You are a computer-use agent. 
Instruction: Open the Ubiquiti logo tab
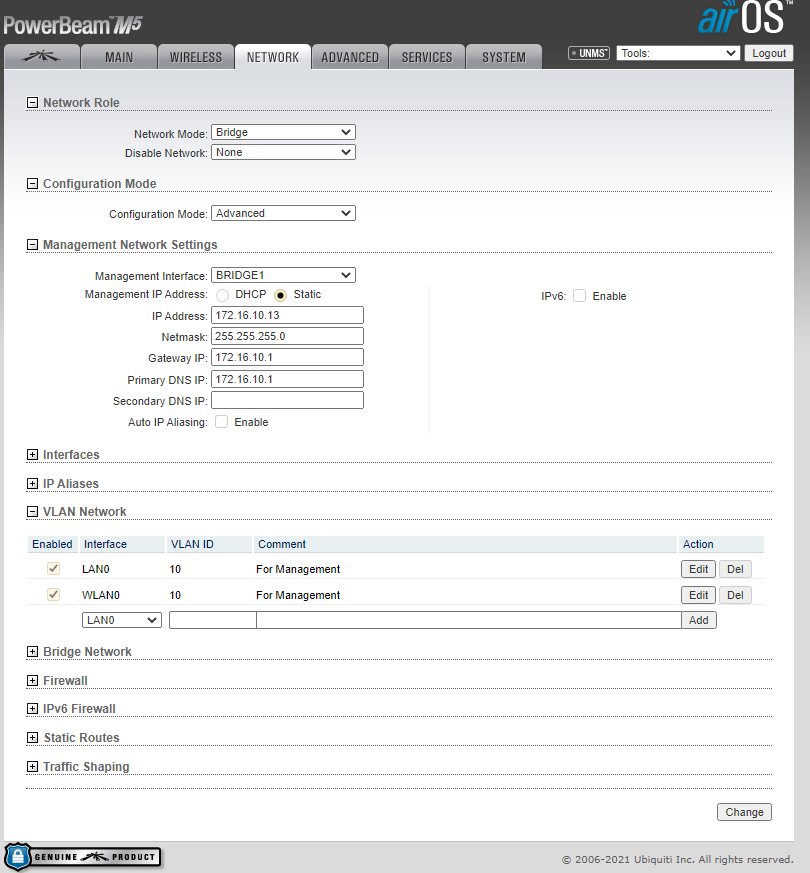[x=42, y=57]
